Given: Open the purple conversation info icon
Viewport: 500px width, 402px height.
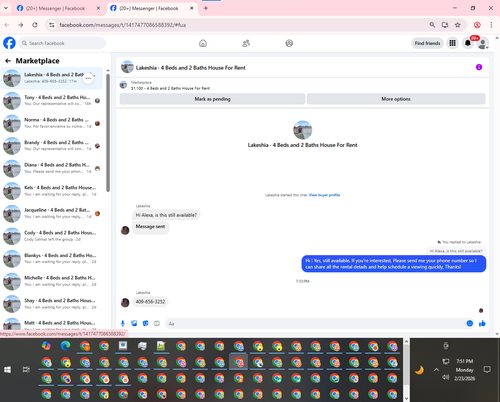Looking at the screenshot, I should tap(479, 67).
